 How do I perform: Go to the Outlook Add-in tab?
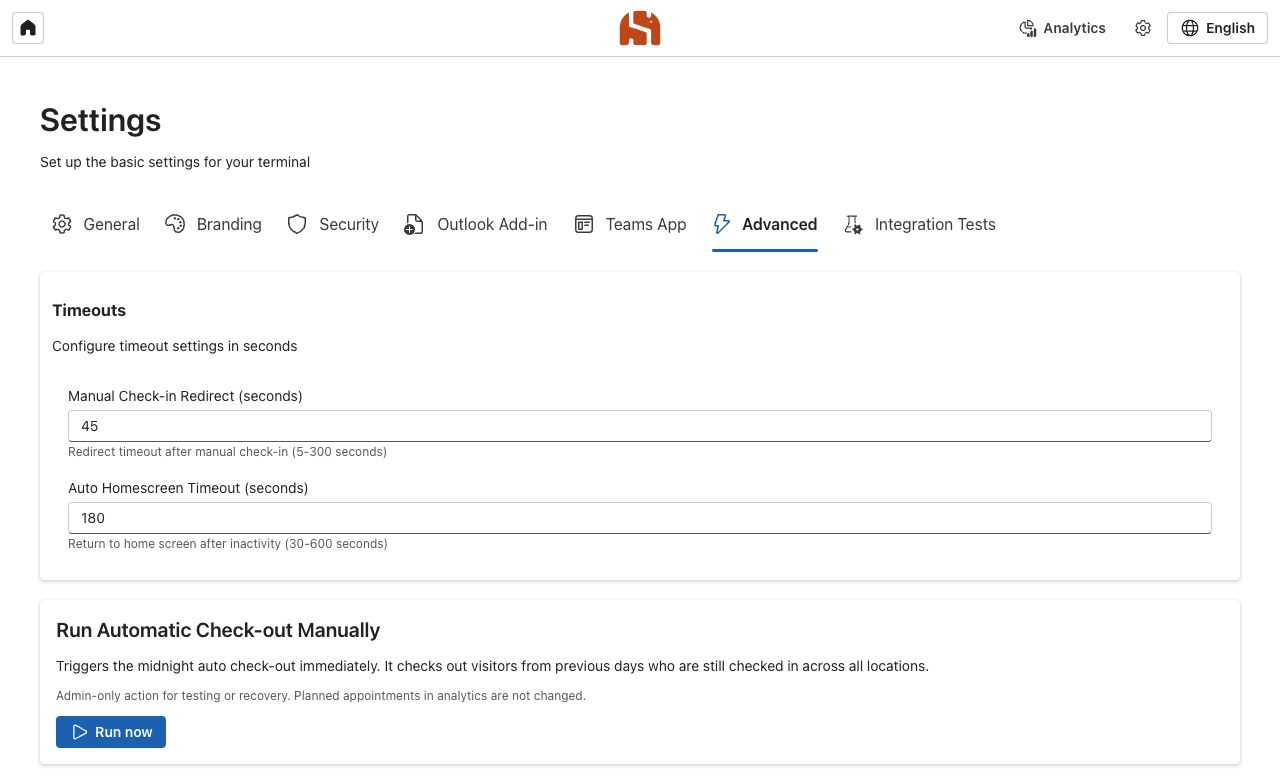click(476, 224)
